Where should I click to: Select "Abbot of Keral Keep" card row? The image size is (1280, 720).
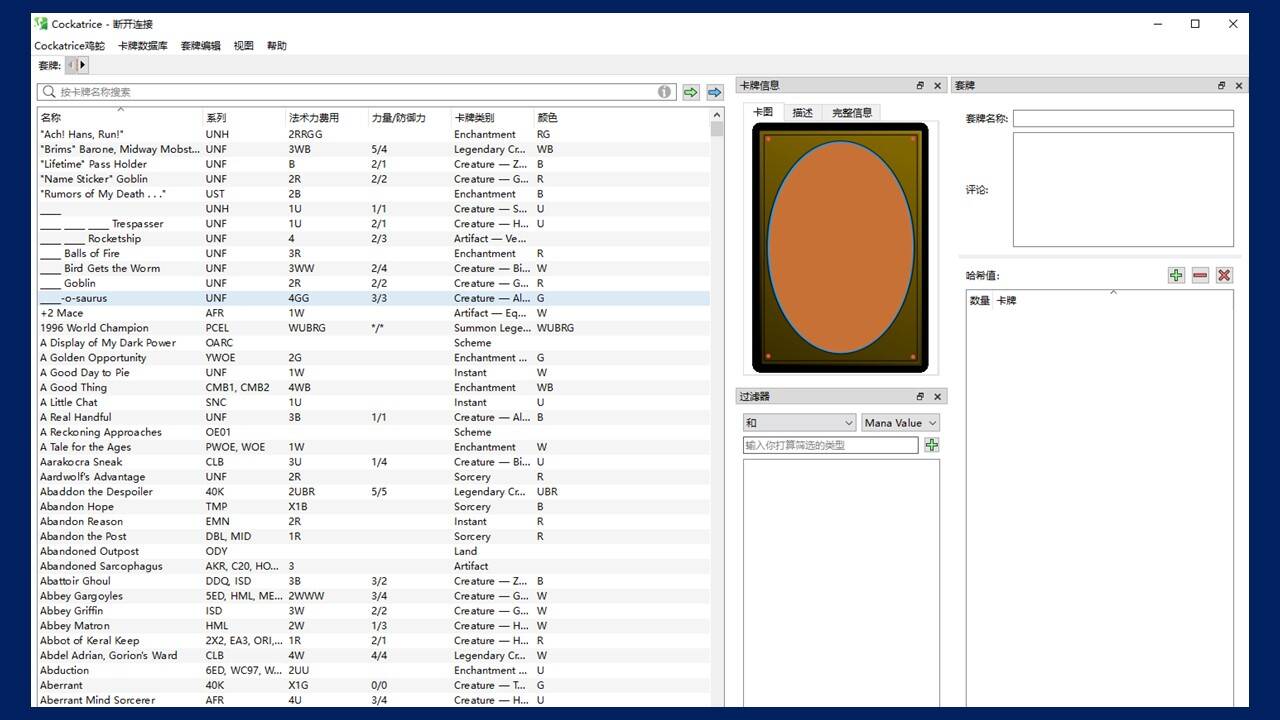click(x=373, y=641)
